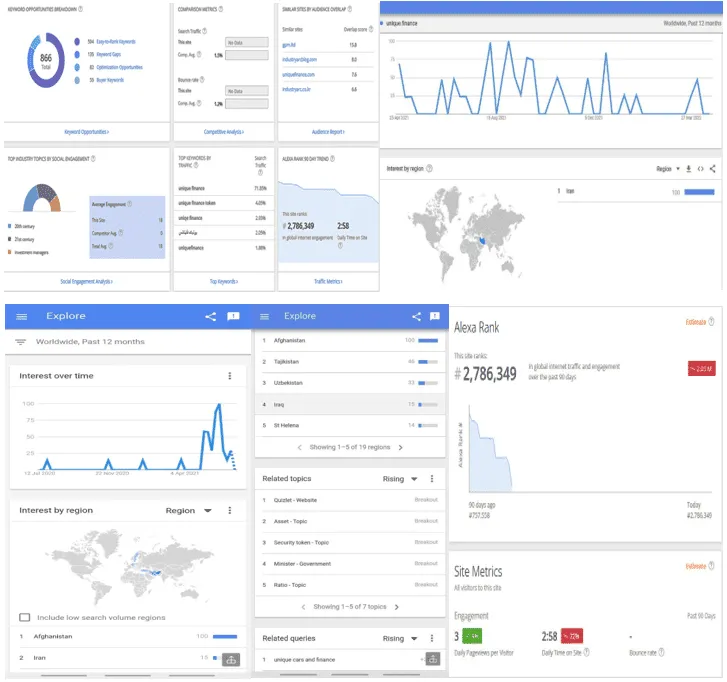Viewport: 727px width, 682px height.
Task: Click help icon next to Alexa Rank 90 Day Trend
Action: click(332, 159)
